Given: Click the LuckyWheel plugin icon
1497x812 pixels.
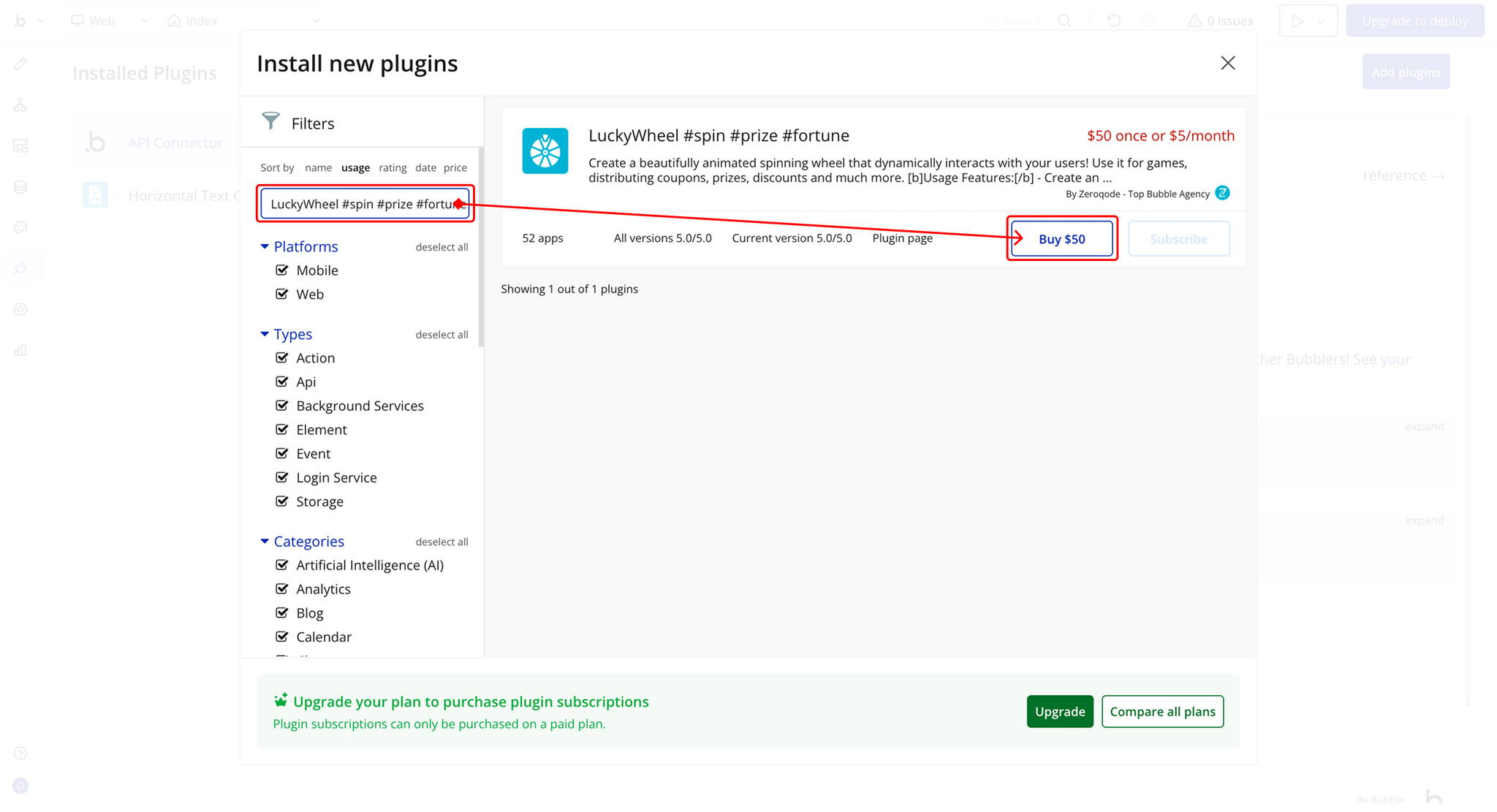Looking at the screenshot, I should click(545, 151).
